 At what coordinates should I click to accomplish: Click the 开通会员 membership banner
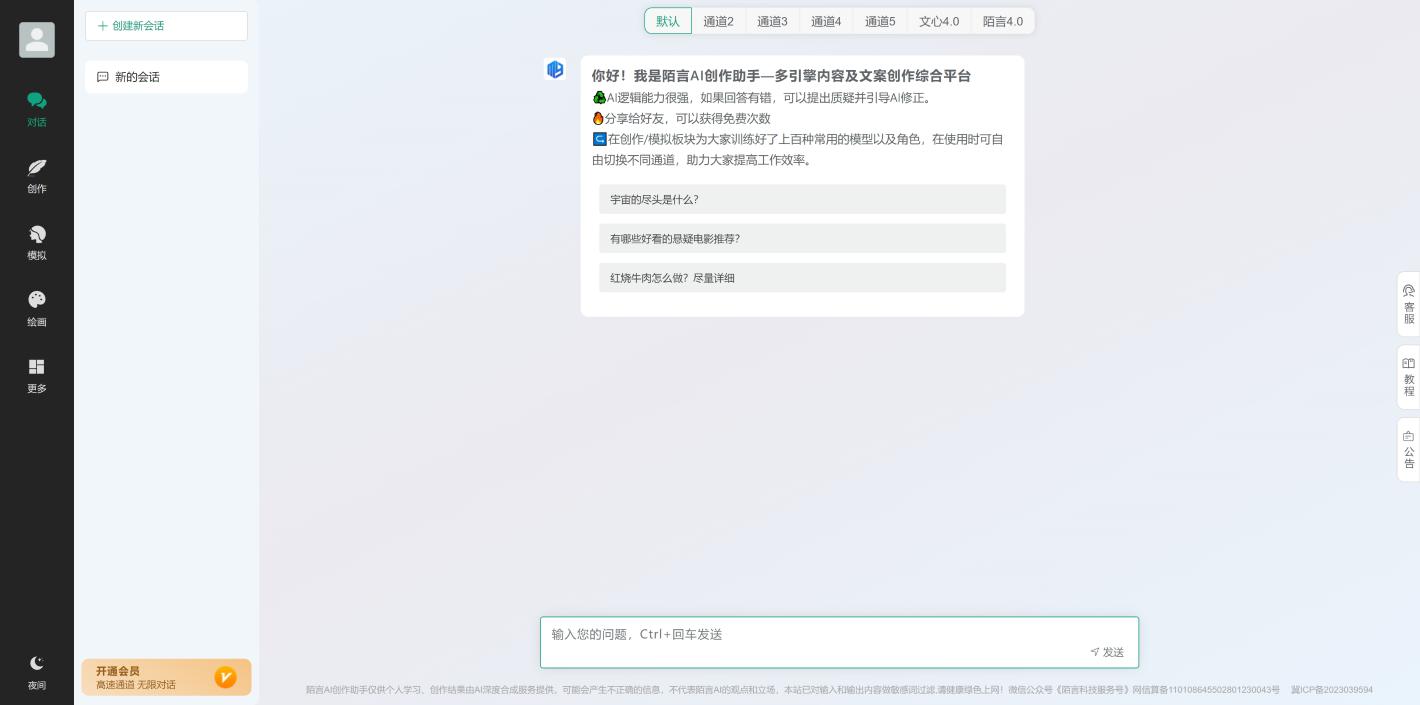(166, 677)
